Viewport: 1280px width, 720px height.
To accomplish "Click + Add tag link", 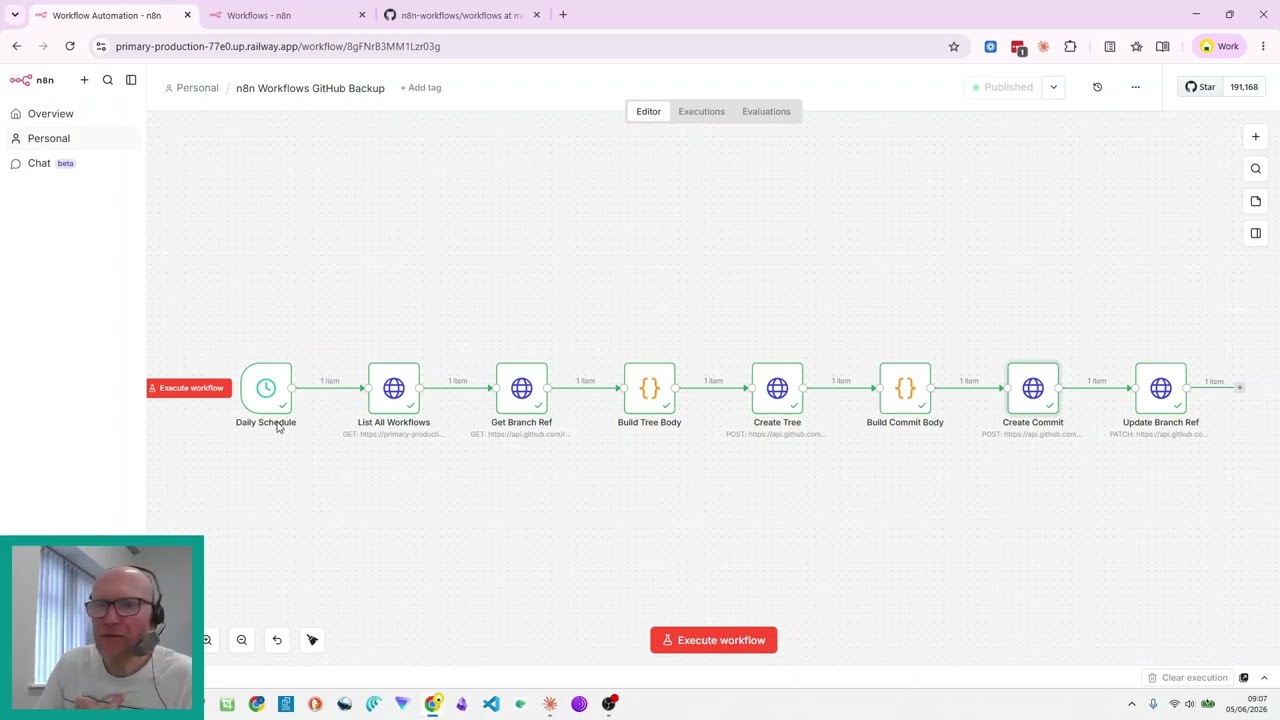I will (x=421, y=88).
